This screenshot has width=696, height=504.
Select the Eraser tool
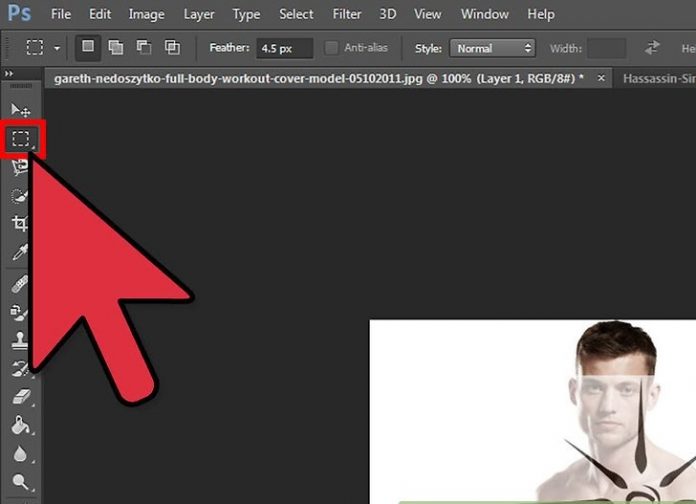click(x=20, y=398)
